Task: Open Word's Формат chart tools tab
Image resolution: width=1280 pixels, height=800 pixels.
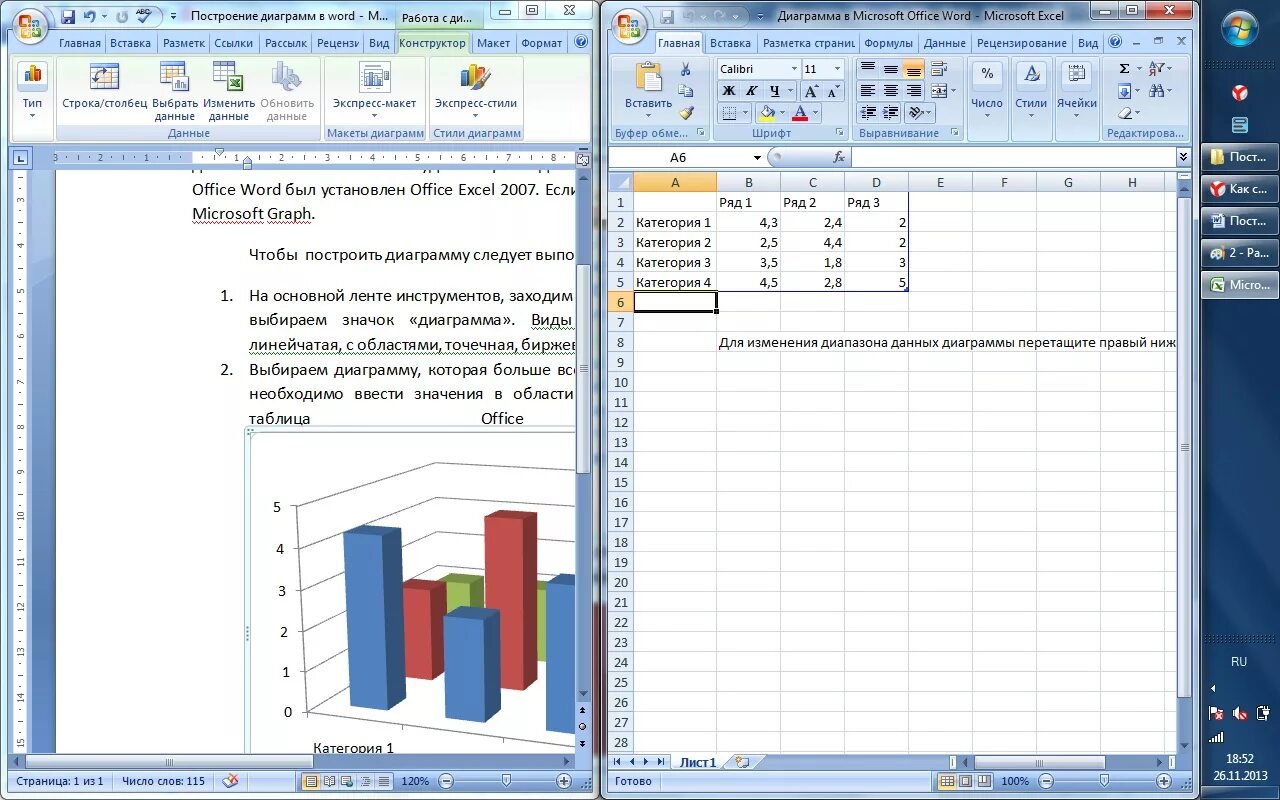Action: click(x=542, y=43)
